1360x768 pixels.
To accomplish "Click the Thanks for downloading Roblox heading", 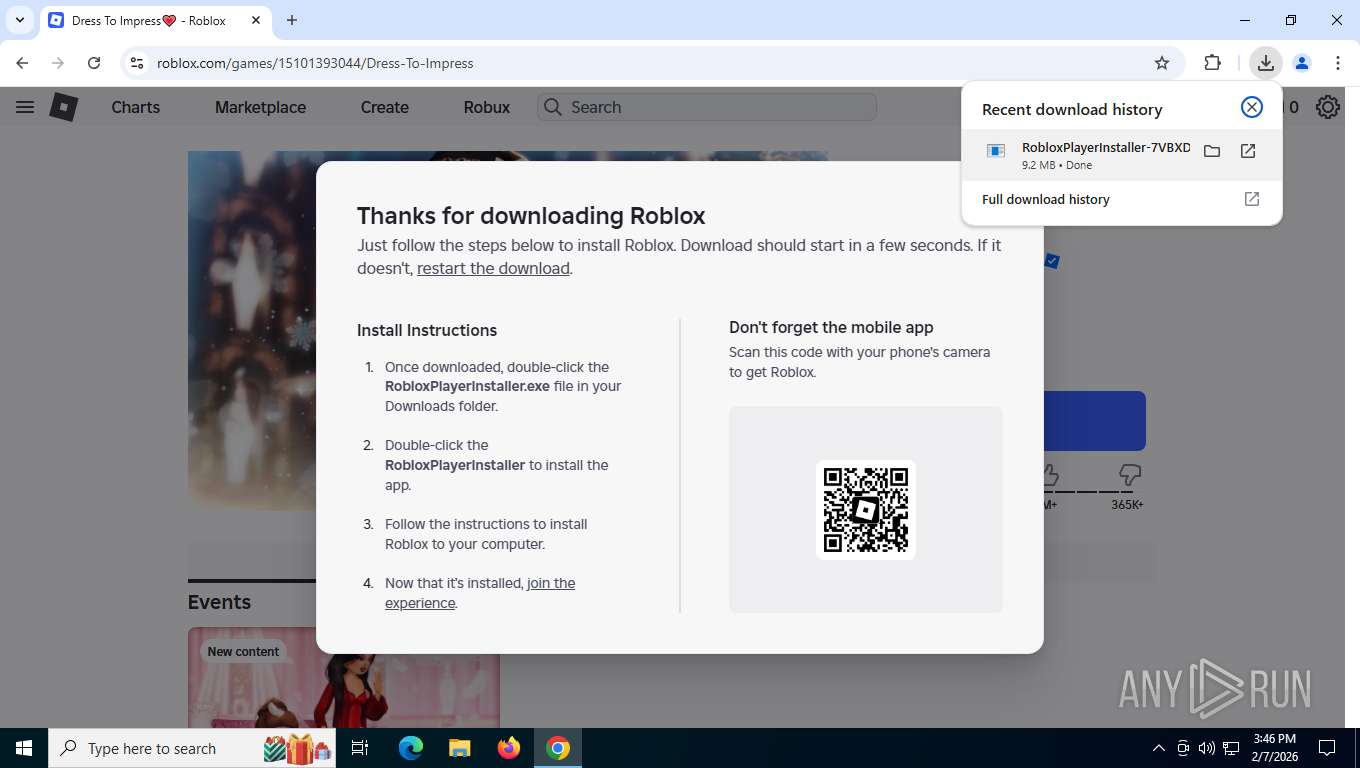I will pyautogui.click(x=531, y=216).
